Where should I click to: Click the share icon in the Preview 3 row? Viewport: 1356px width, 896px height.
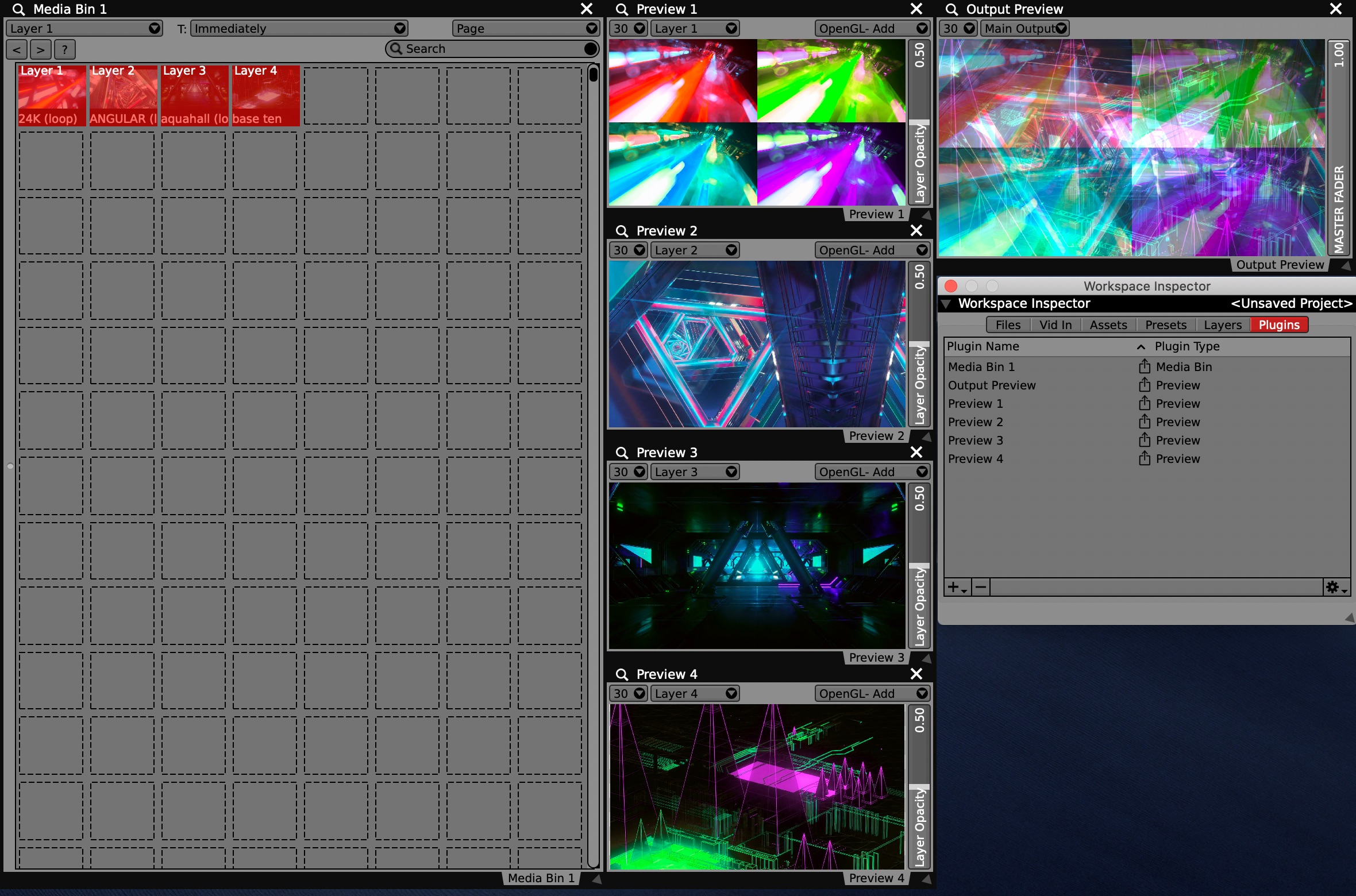pos(1145,439)
